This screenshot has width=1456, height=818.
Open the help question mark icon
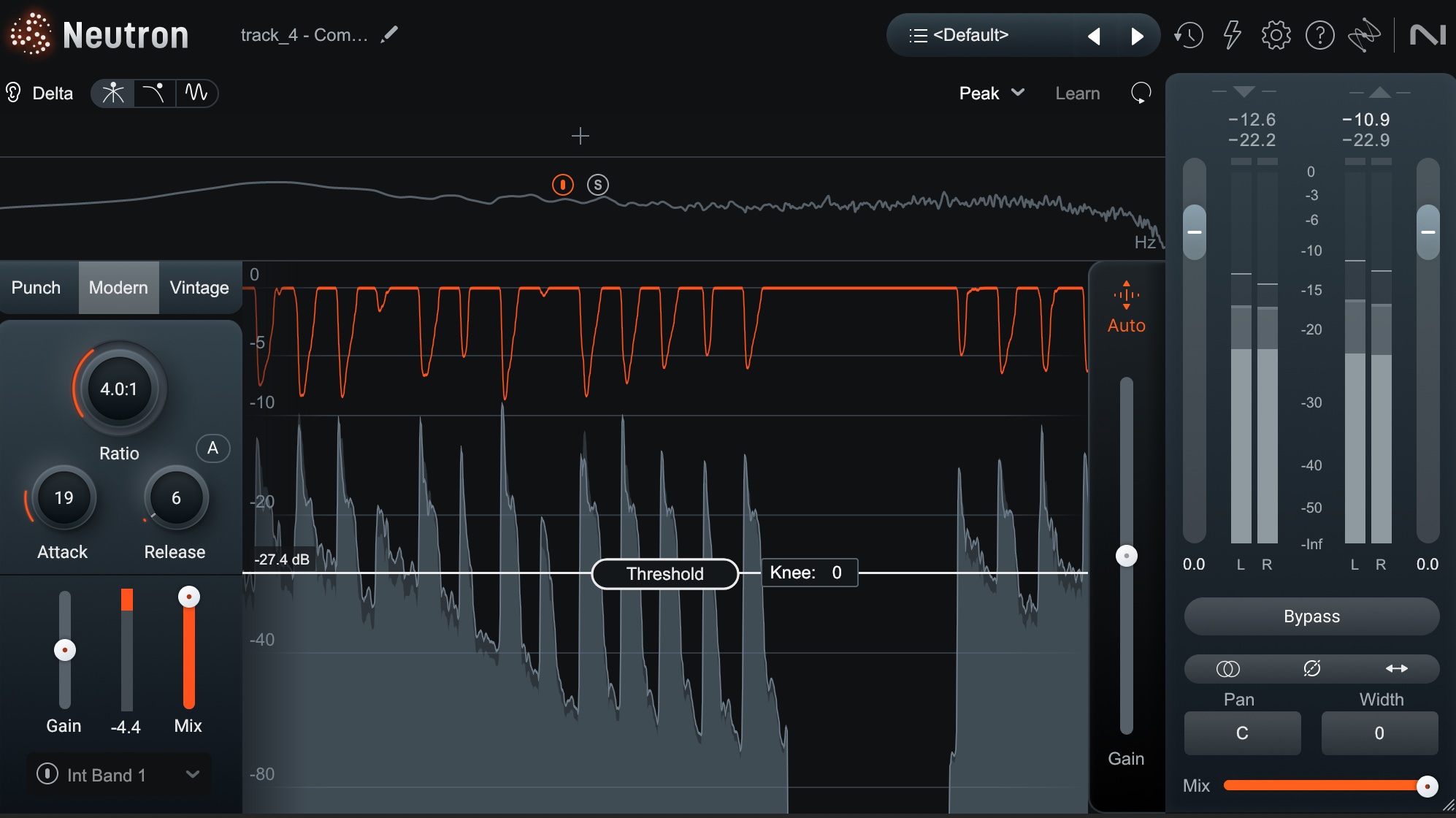tap(1319, 35)
